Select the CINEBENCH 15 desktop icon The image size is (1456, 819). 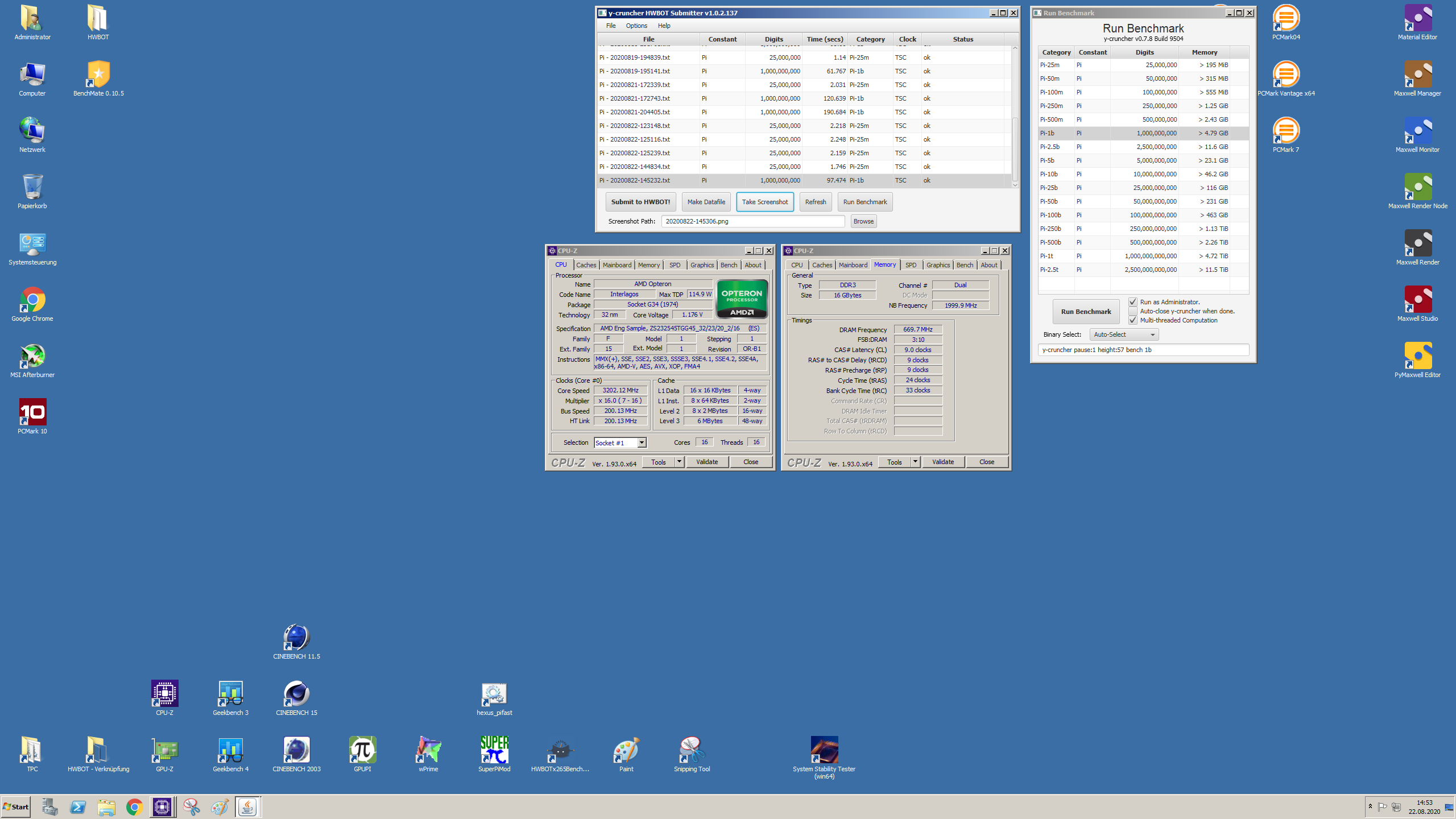[296, 698]
